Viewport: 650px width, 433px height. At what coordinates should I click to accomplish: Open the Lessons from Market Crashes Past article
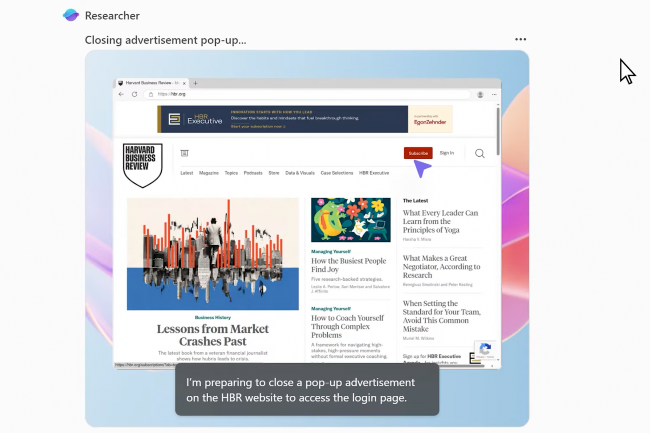pos(212,334)
